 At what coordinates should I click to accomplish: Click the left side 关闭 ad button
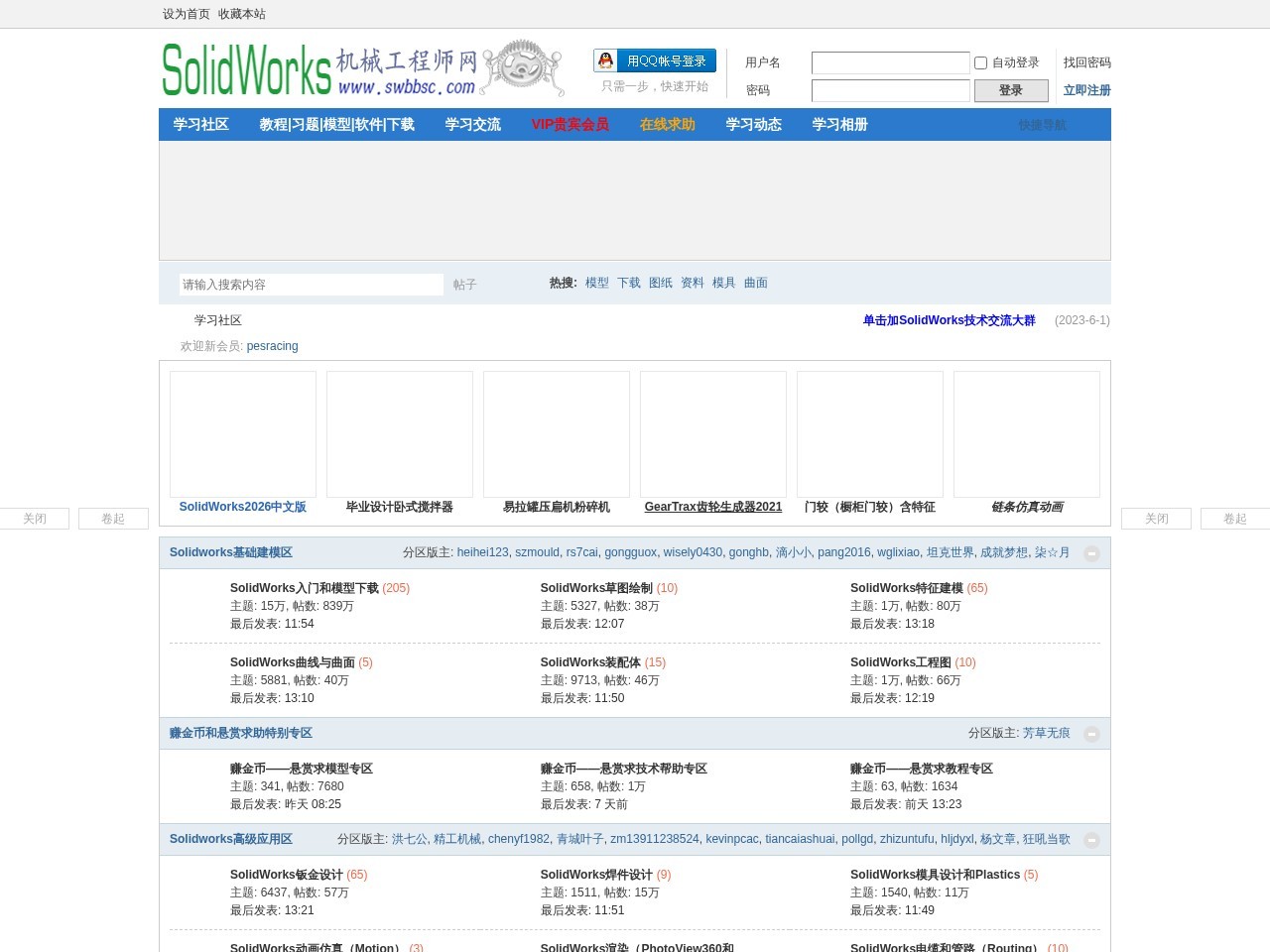pyautogui.click(x=35, y=519)
